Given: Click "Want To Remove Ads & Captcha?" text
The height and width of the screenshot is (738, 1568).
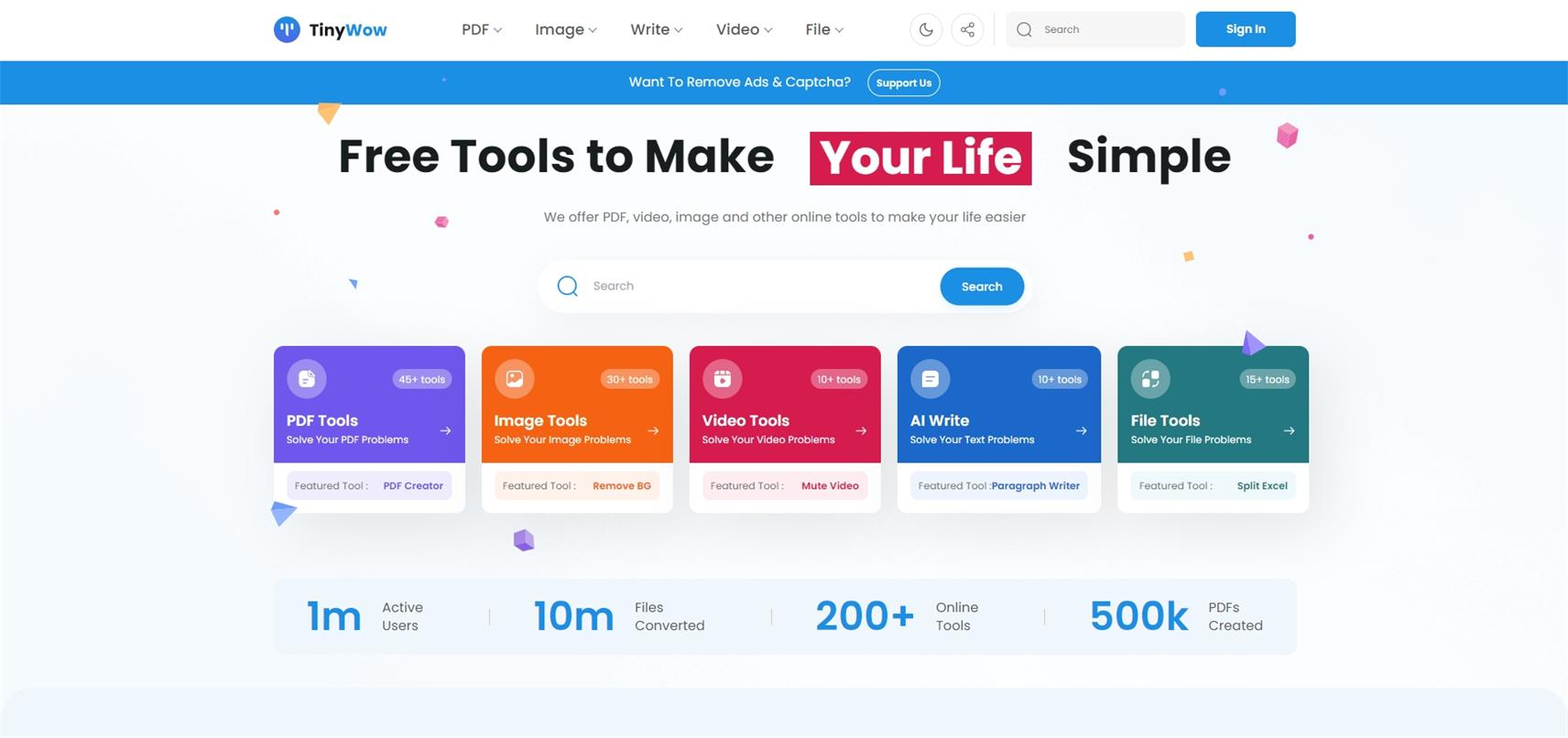Looking at the screenshot, I should click(x=739, y=82).
